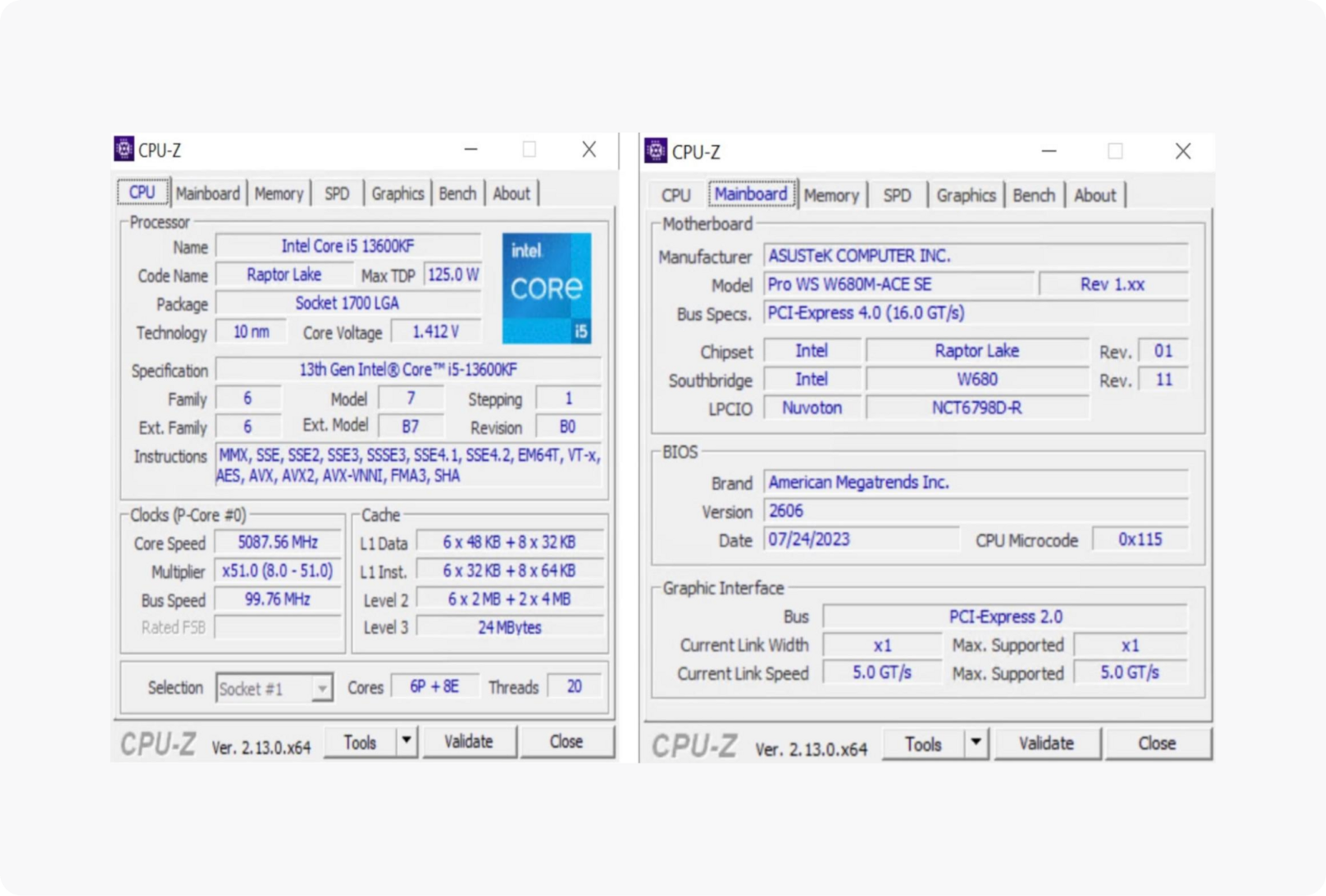Viewport: 1326px width, 896px height.
Task: Select the CPU tab in left window
Action: pyautogui.click(x=142, y=193)
